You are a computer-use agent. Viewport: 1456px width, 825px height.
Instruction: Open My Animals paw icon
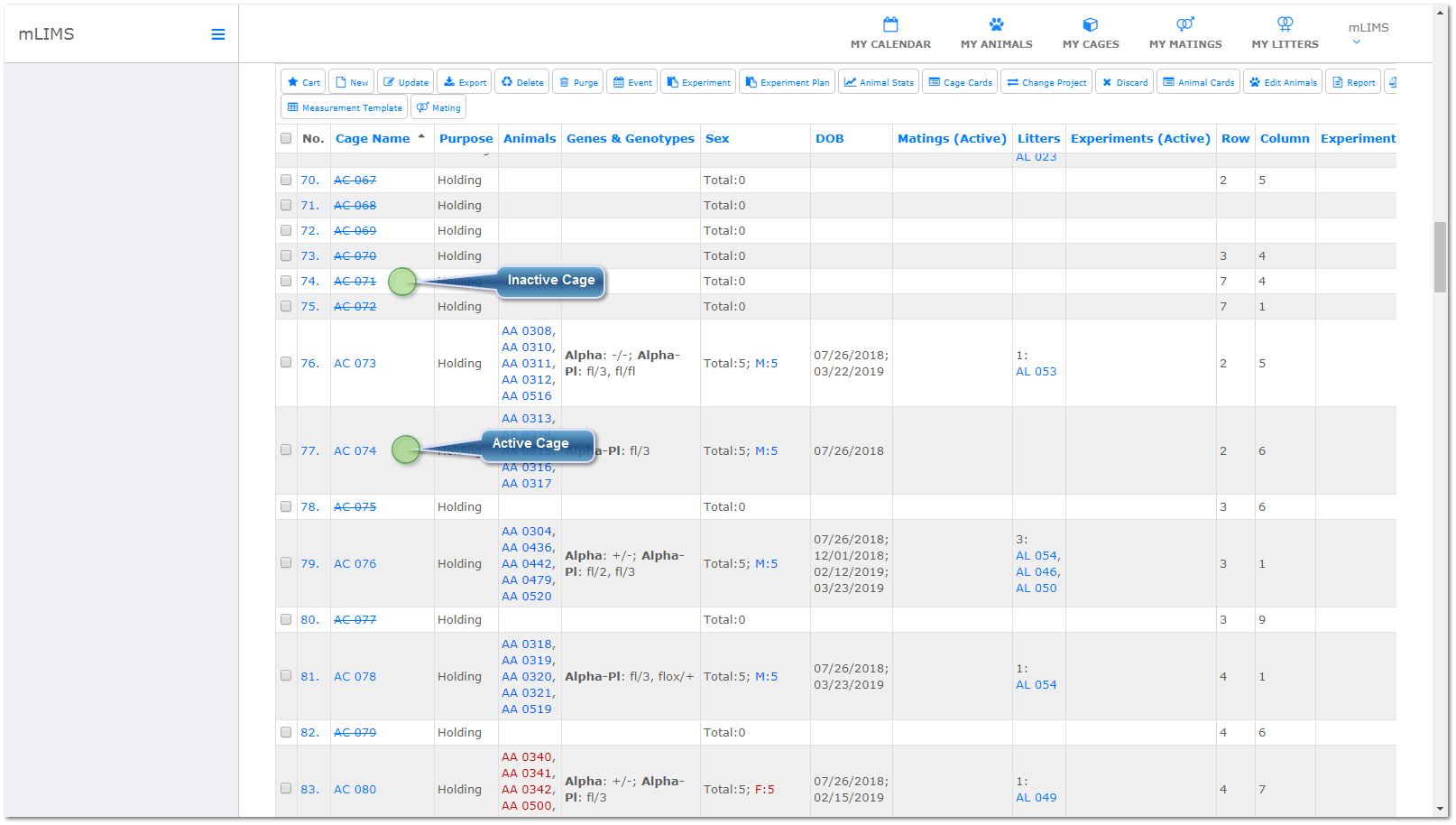click(x=996, y=33)
